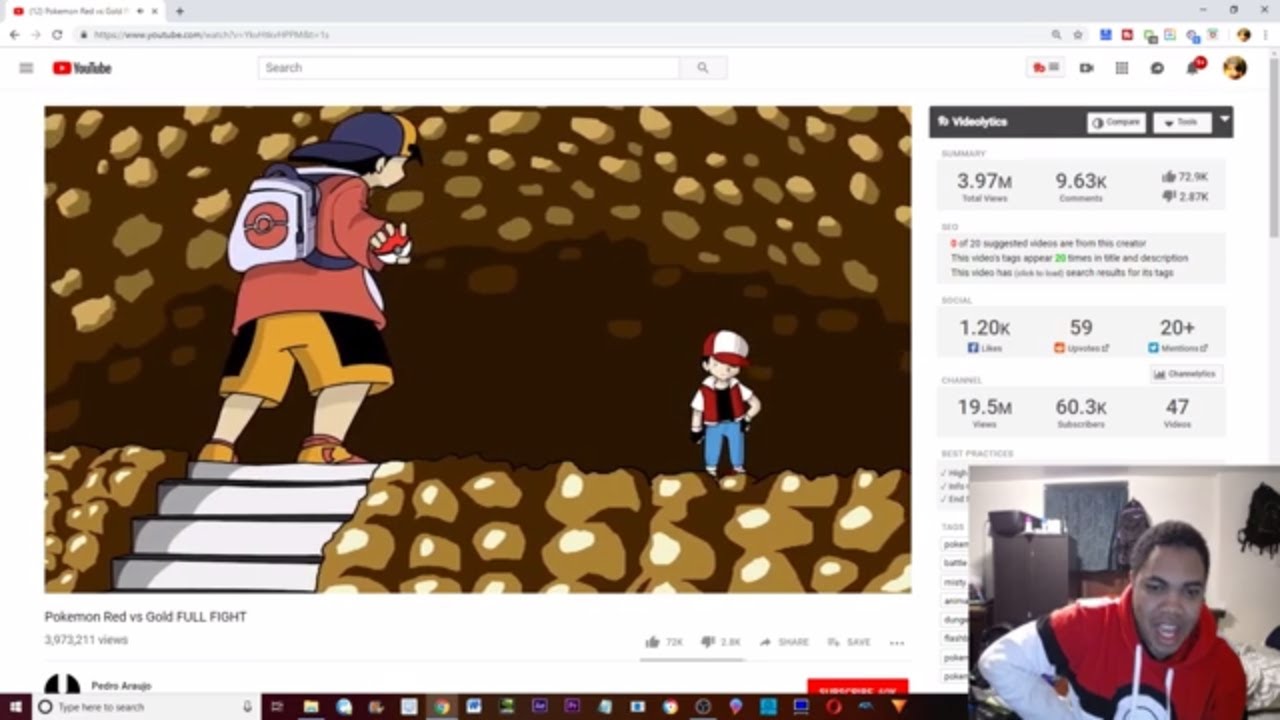Open File Explorer from the taskbar
The image size is (1280, 720).
311,707
